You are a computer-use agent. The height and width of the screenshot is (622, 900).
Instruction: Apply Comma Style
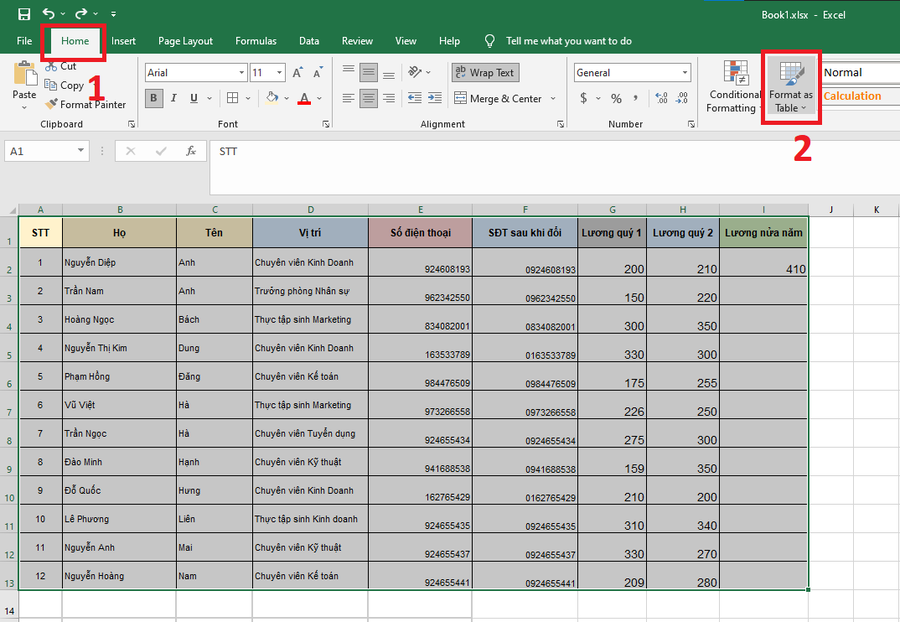[x=636, y=98]
